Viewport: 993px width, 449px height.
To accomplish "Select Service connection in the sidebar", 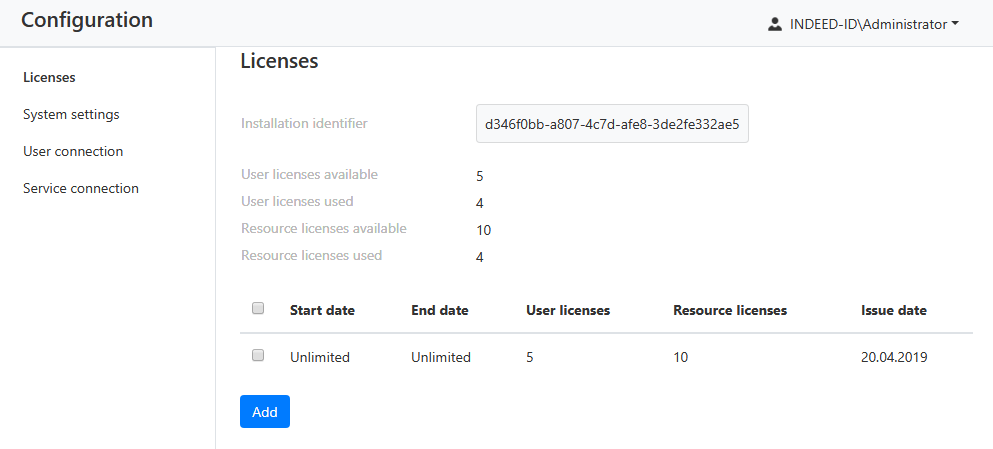I will pos(81,188).
